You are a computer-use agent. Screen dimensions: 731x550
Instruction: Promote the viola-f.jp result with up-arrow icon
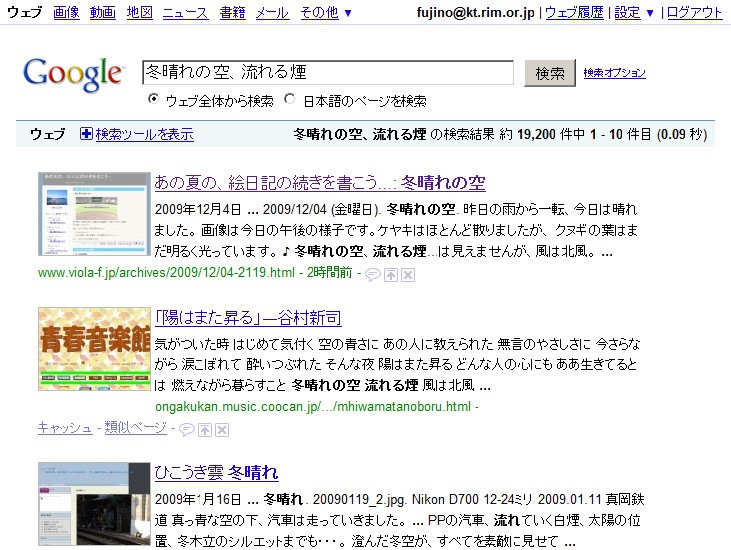click(x=391, y=275)
